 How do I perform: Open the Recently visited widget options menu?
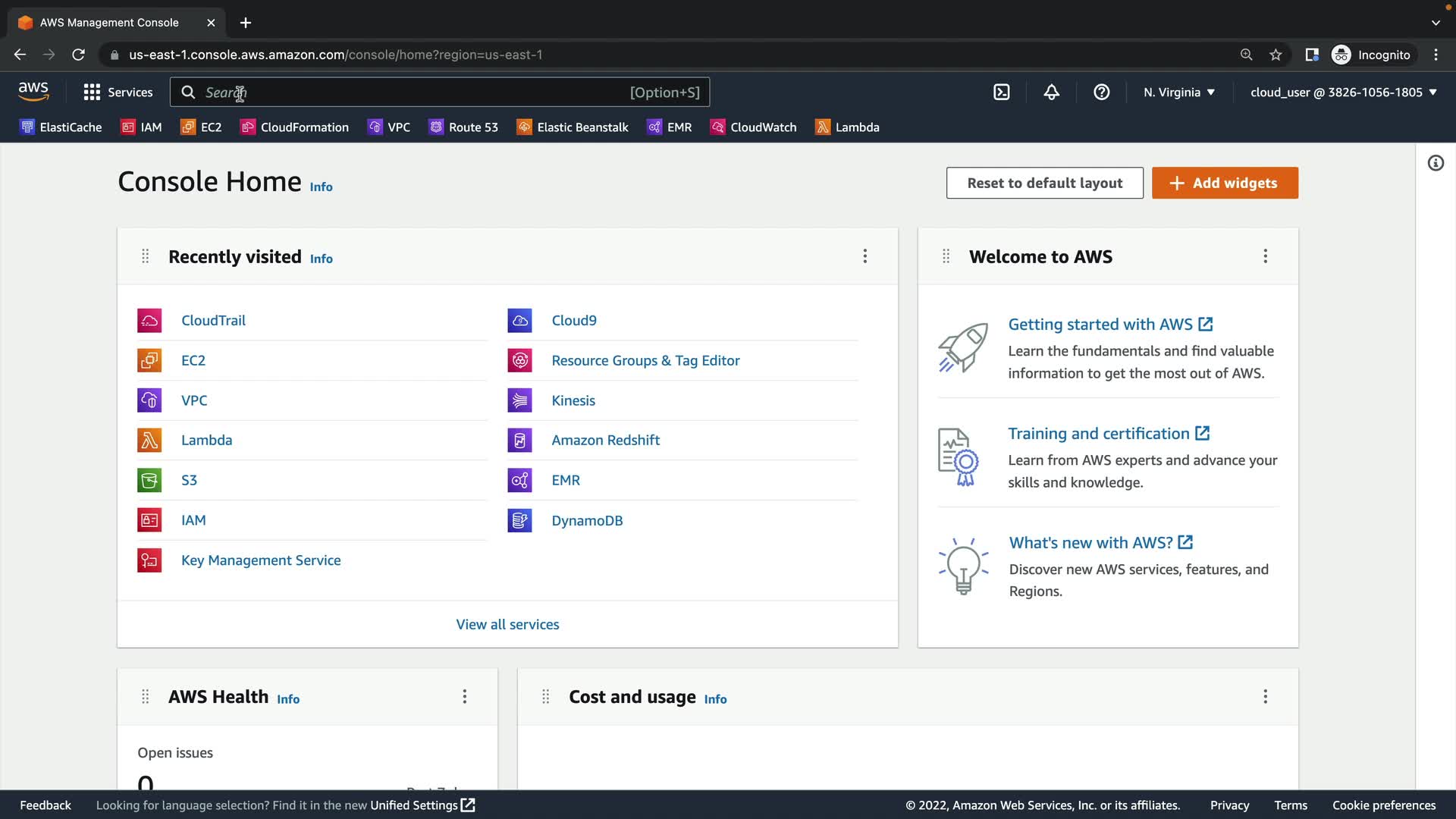coord(864,256)
